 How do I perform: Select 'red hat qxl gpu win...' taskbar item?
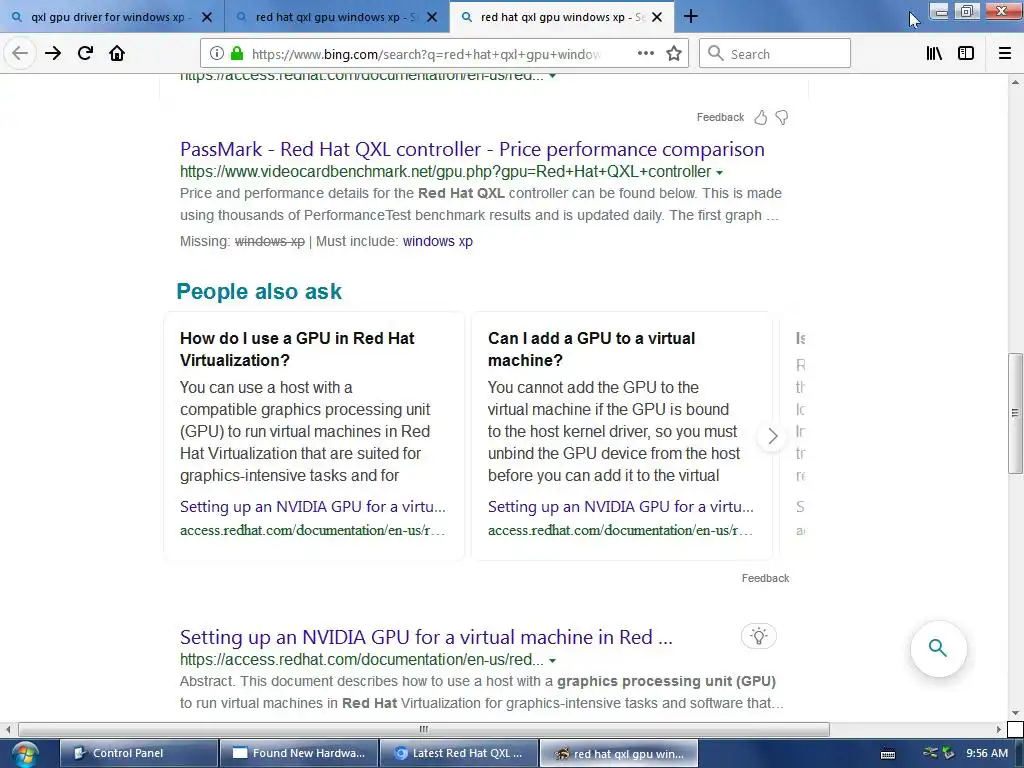tap(618, 753)
